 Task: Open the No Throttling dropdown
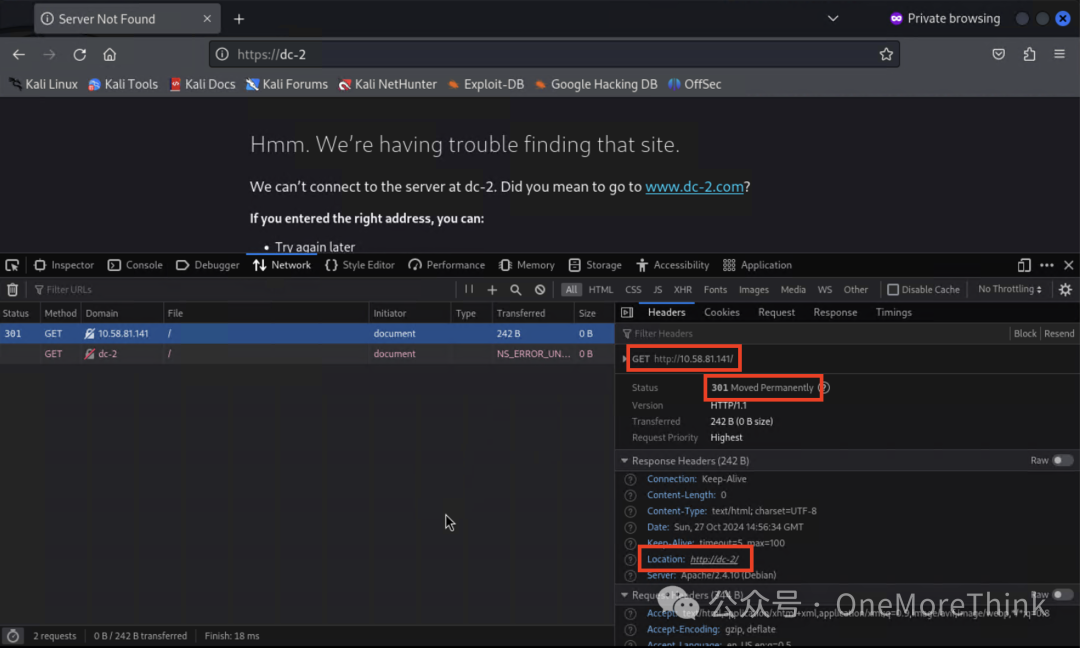(1010, 289)
